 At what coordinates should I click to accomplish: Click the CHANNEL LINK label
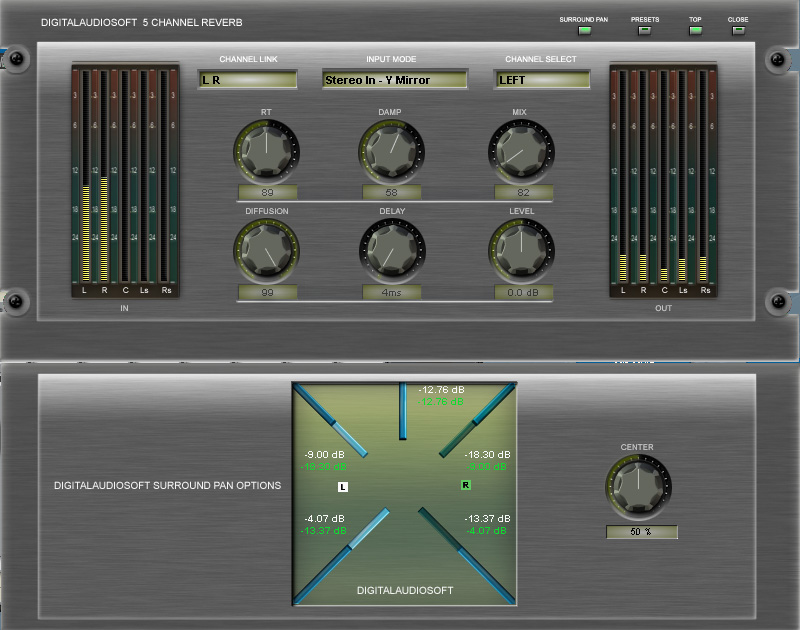pyautogui.click(x=248, y=59)
